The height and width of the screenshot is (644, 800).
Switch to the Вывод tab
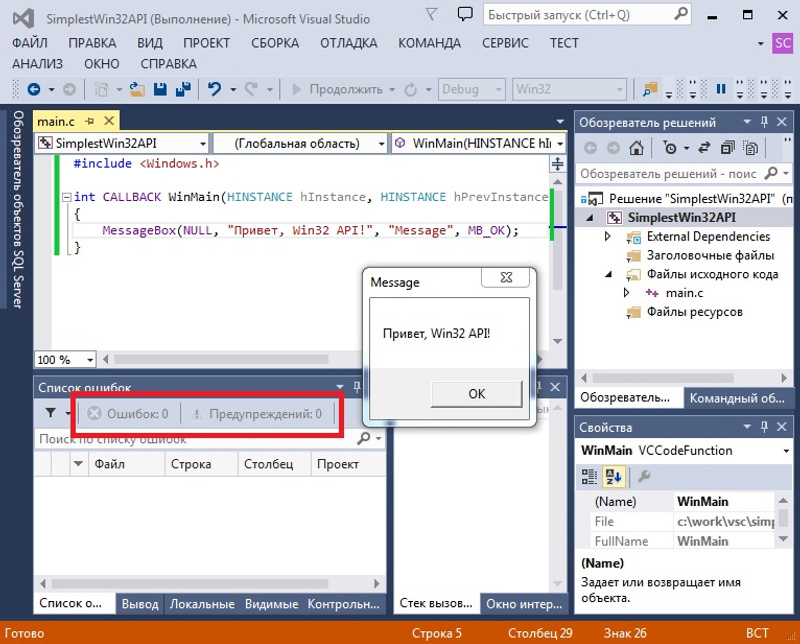point(140,604)
